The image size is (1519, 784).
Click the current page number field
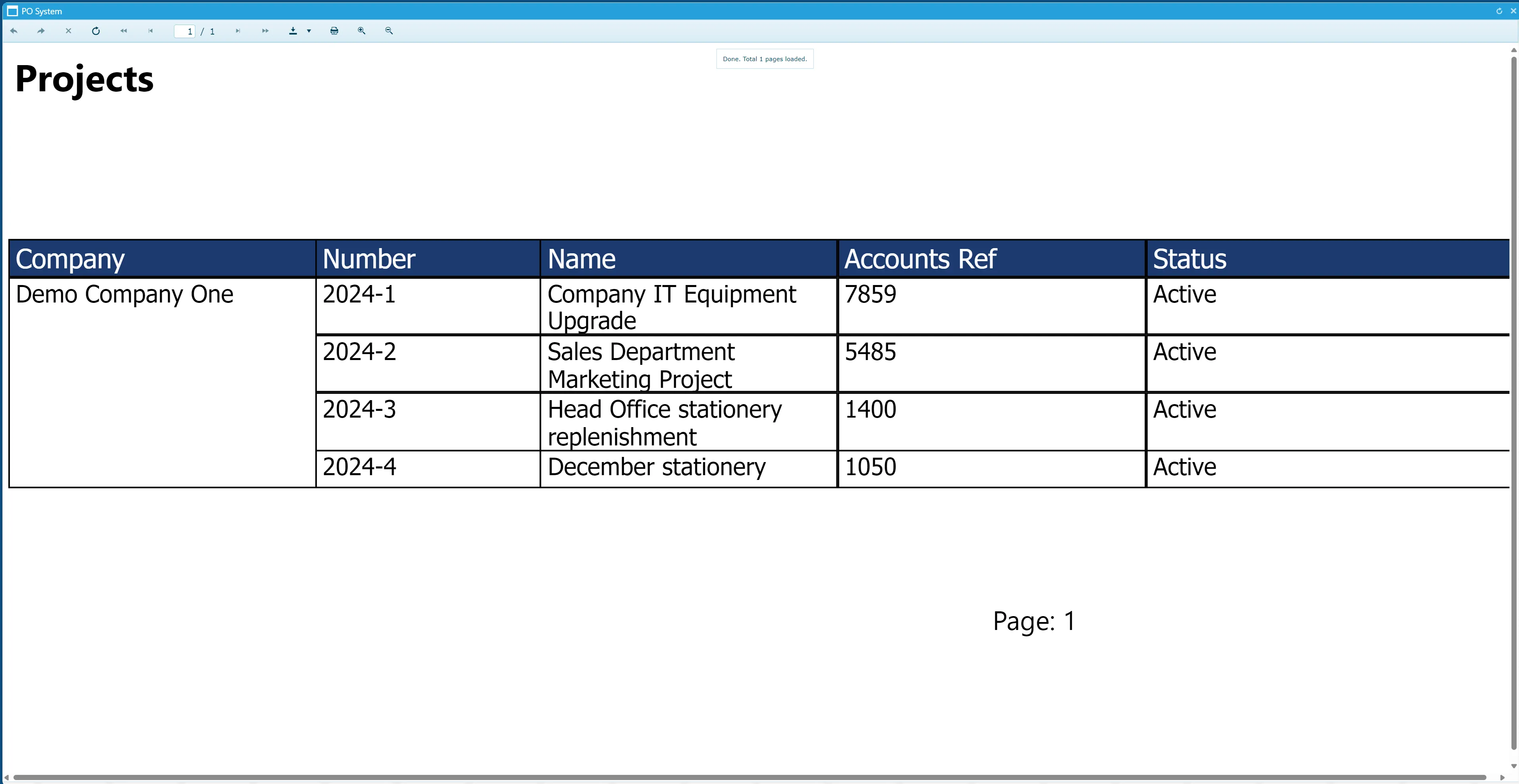click(x=185, y=31)
